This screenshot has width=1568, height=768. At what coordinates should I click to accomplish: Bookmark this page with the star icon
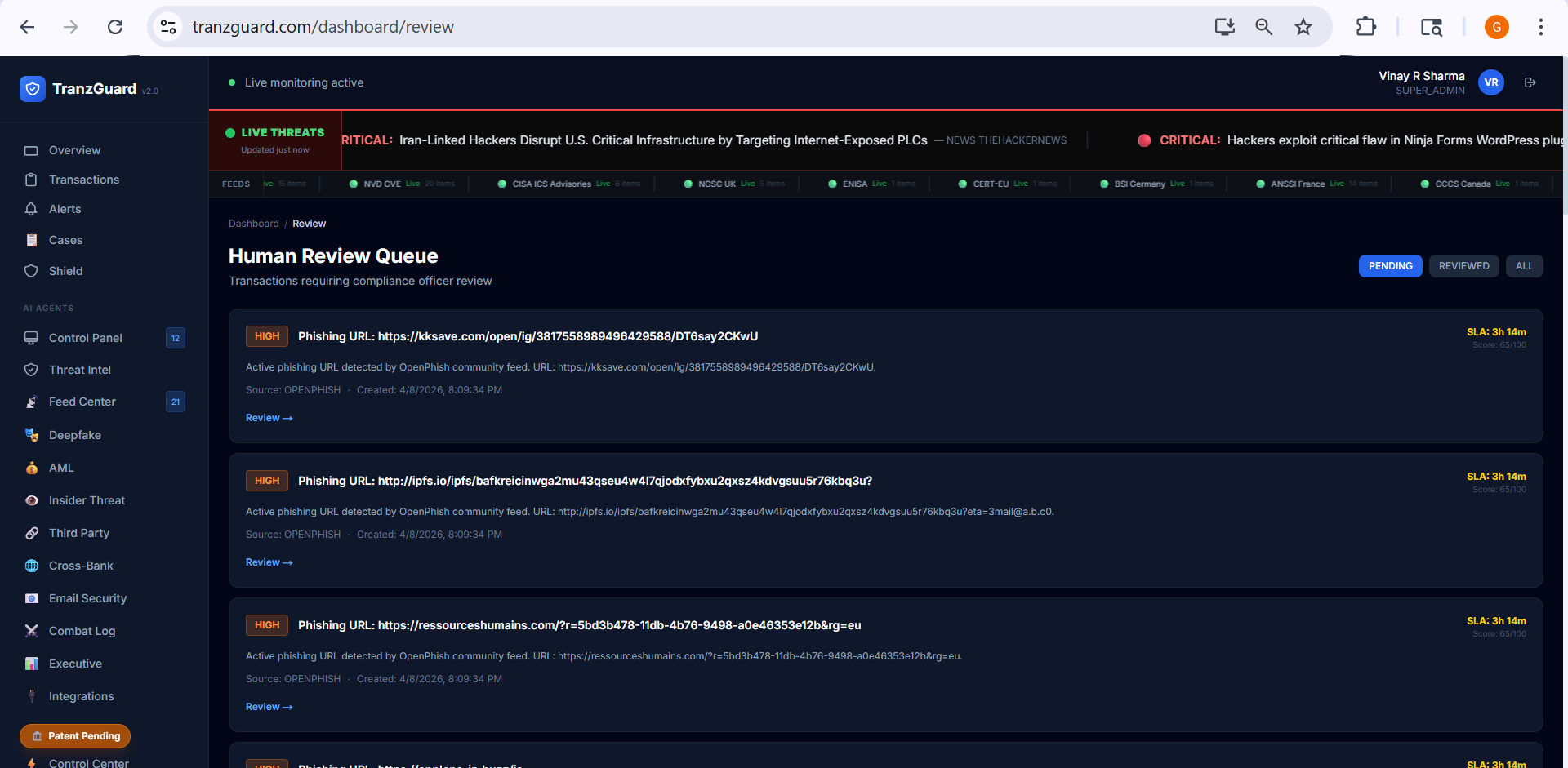1303,27
